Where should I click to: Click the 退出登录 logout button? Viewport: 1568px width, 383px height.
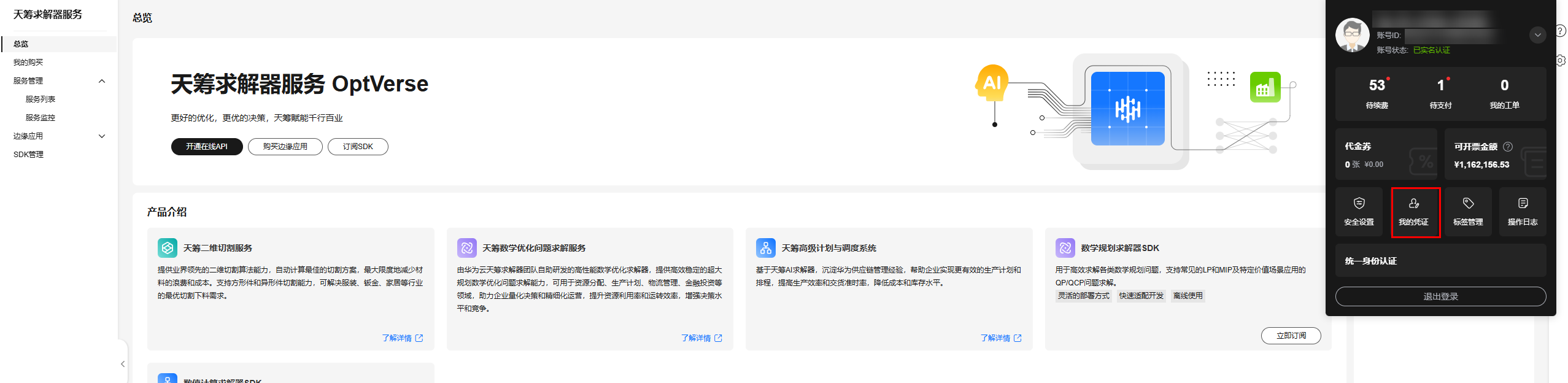pos(1440,296)
